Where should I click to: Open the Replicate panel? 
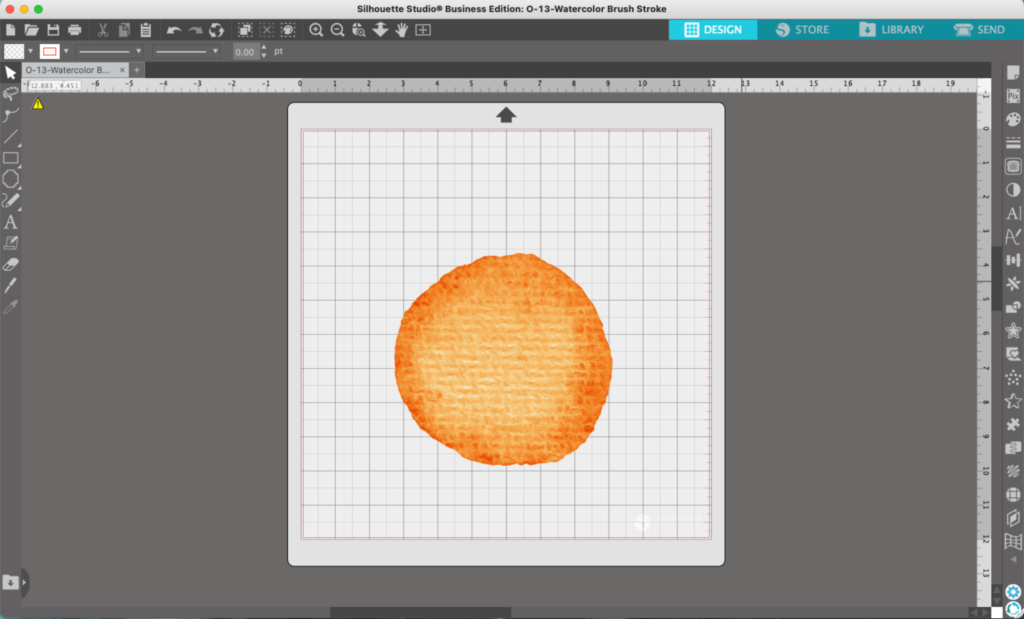pyautogui.click(x=1013, y=283)
